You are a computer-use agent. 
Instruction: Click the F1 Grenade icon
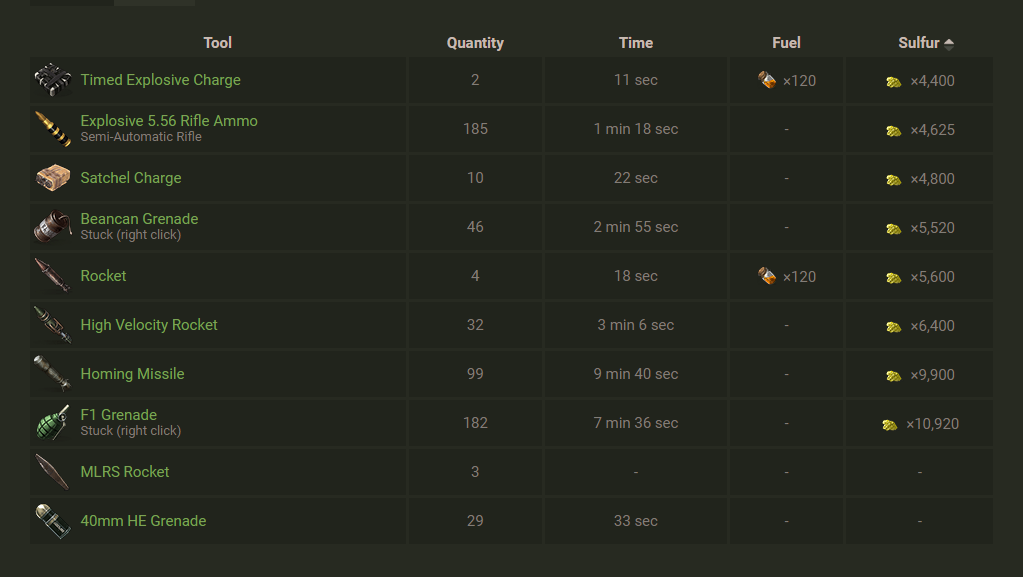[x=52, y=423]
